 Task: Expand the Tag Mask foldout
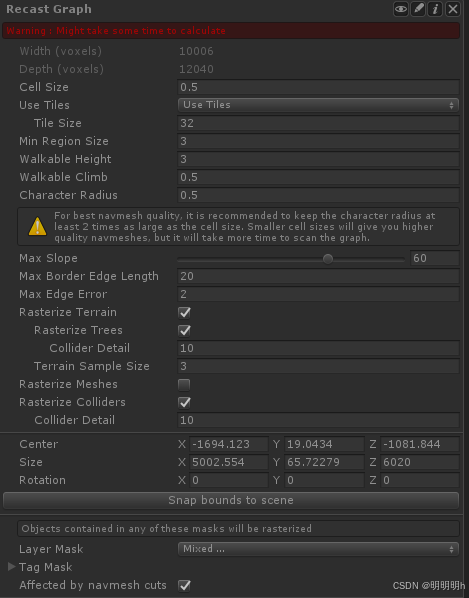click(x=11, y=567)
